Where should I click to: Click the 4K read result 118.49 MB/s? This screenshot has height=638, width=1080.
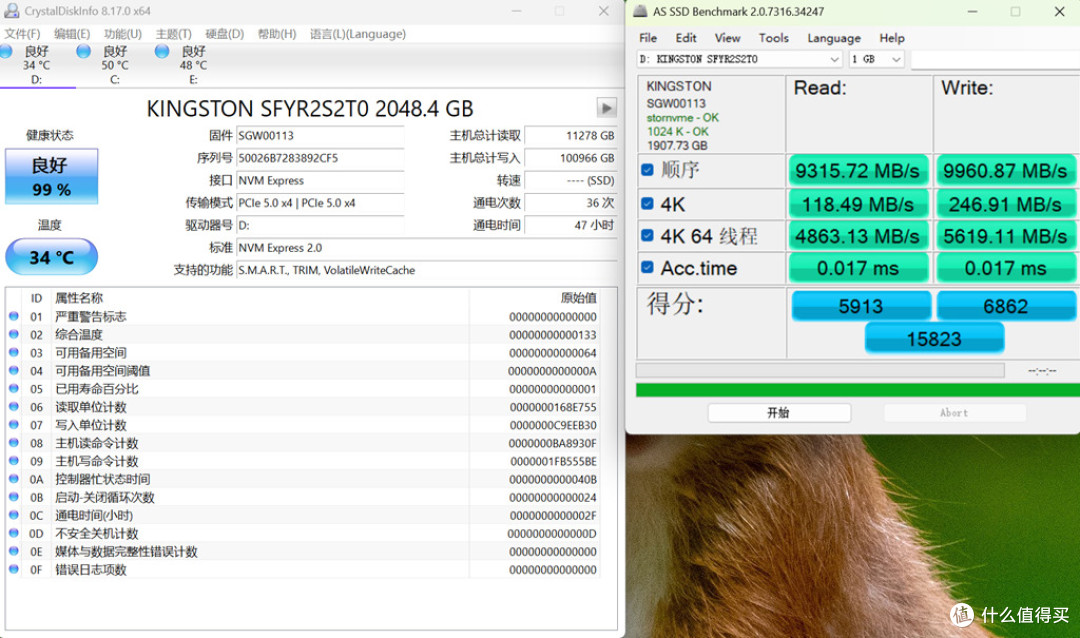pos(858,204)
